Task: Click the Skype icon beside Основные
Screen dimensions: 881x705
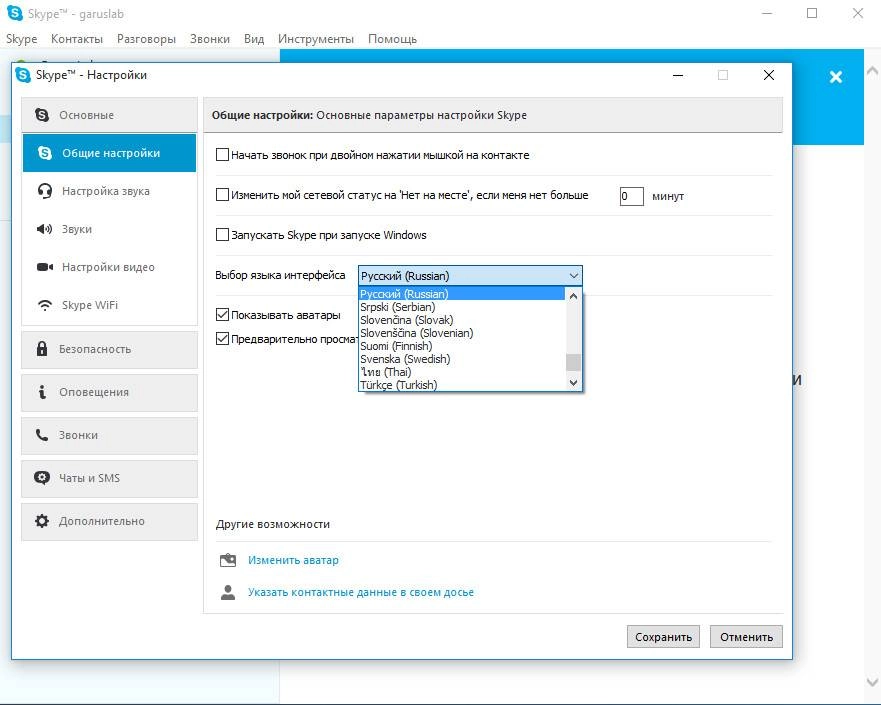Action: (42, 115)
